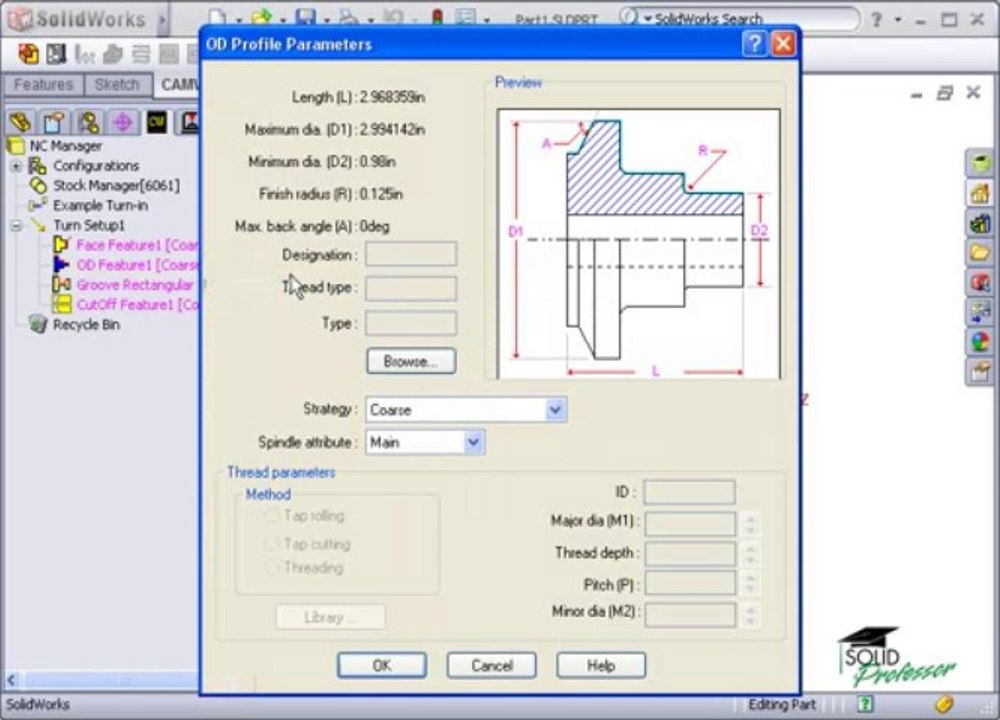Screen dimensions: 1000x720
Task: Click the Print icon in top toolbar
Action: 348,17
